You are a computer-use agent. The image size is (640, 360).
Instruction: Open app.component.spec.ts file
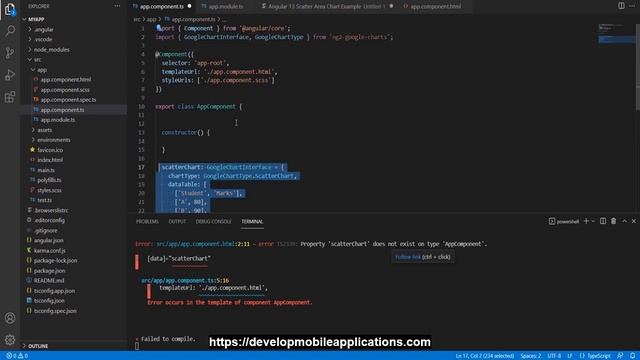point(68,100)
